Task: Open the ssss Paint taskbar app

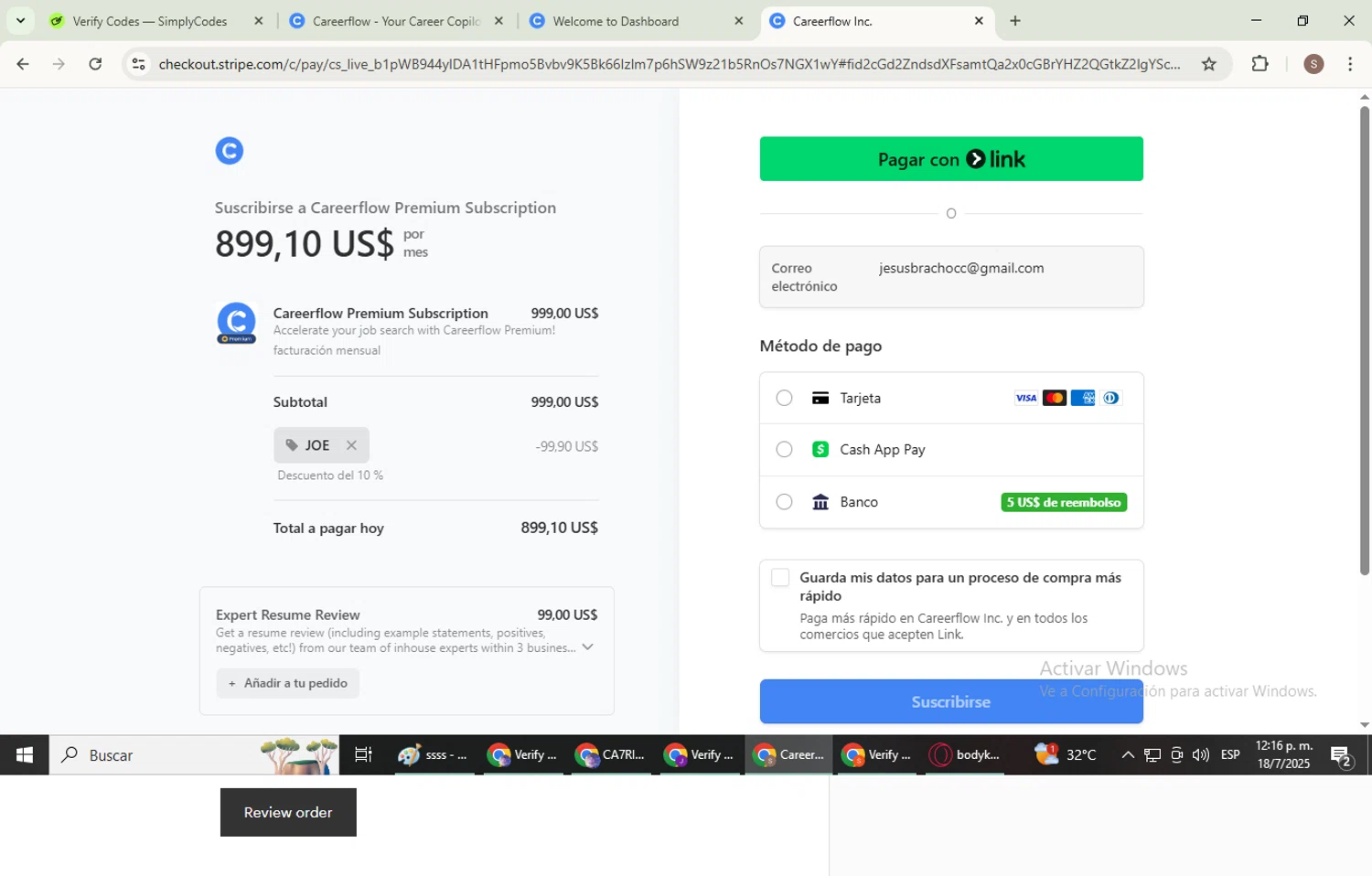Action: point(434,754)
